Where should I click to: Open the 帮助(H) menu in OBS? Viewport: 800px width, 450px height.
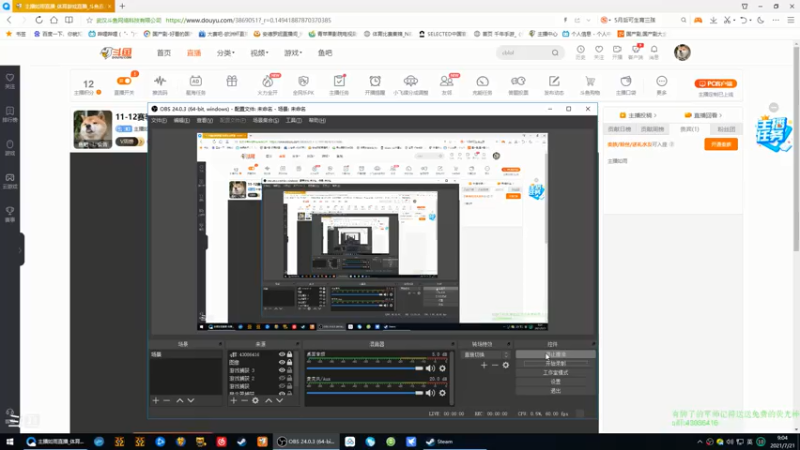[x=317, y=120]
